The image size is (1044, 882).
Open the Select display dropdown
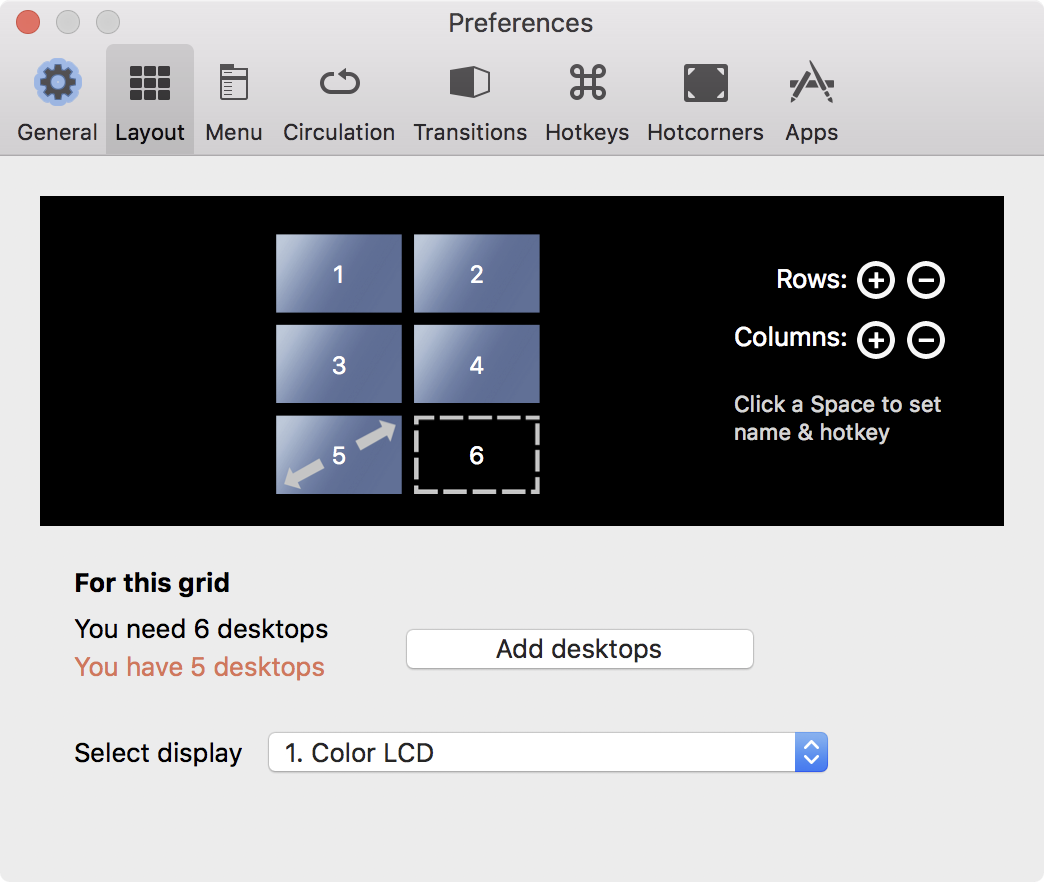click(x=548, y=753)
